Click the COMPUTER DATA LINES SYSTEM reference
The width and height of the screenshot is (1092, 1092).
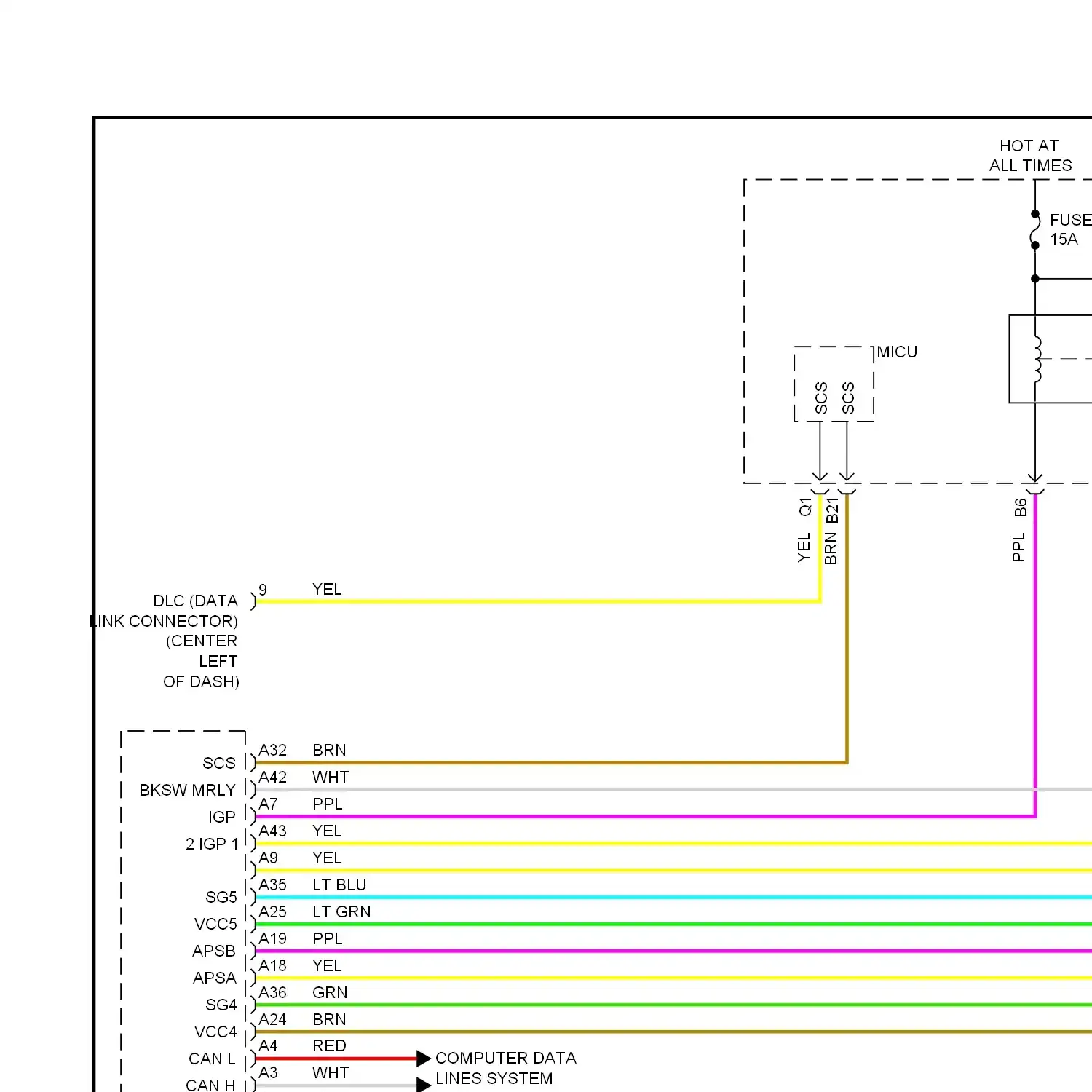[x=506, y=1069]
